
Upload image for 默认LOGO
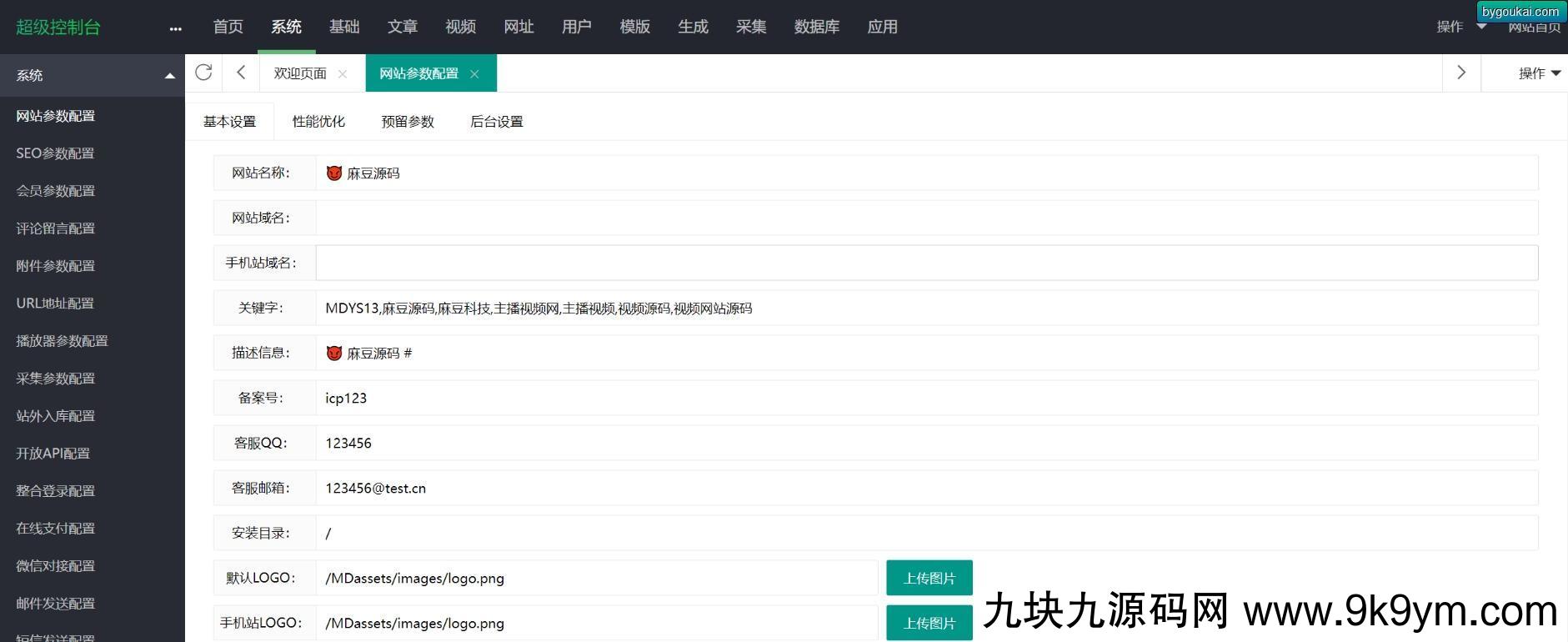[x=929, y=578]
